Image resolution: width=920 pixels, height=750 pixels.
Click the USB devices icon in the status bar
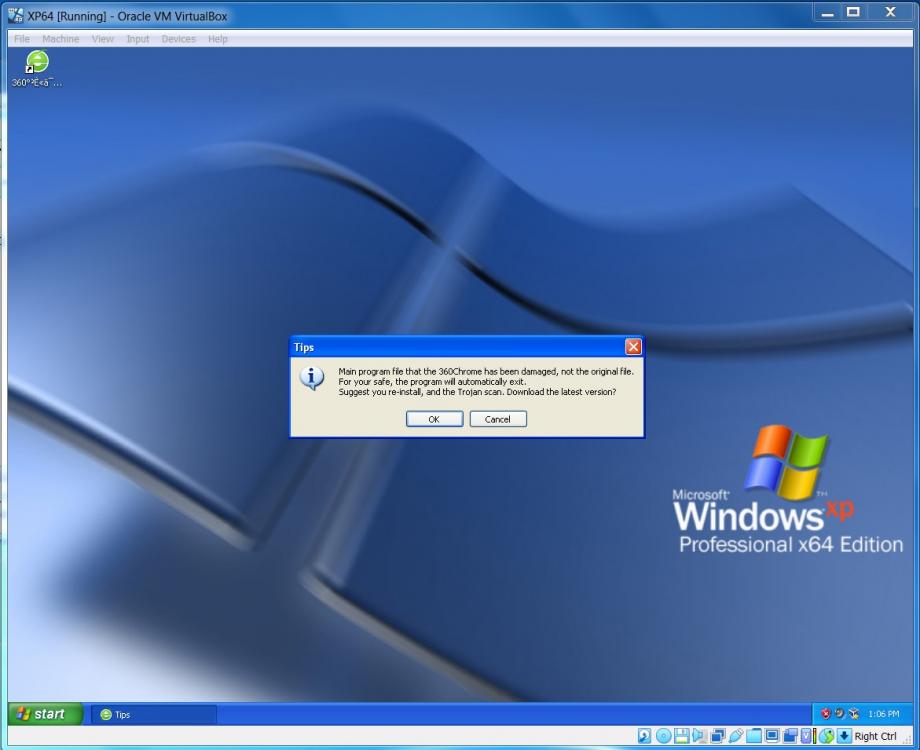[737, 734]
